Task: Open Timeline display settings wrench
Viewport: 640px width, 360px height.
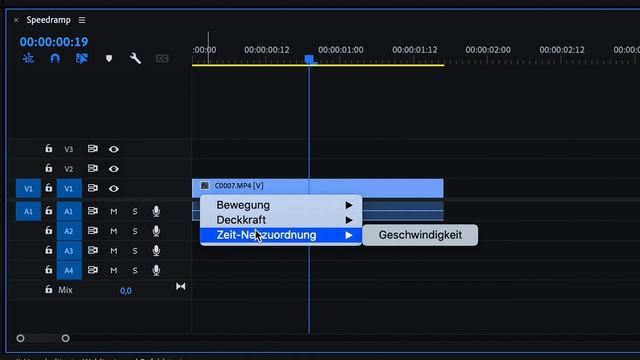Action: point(135,58)
